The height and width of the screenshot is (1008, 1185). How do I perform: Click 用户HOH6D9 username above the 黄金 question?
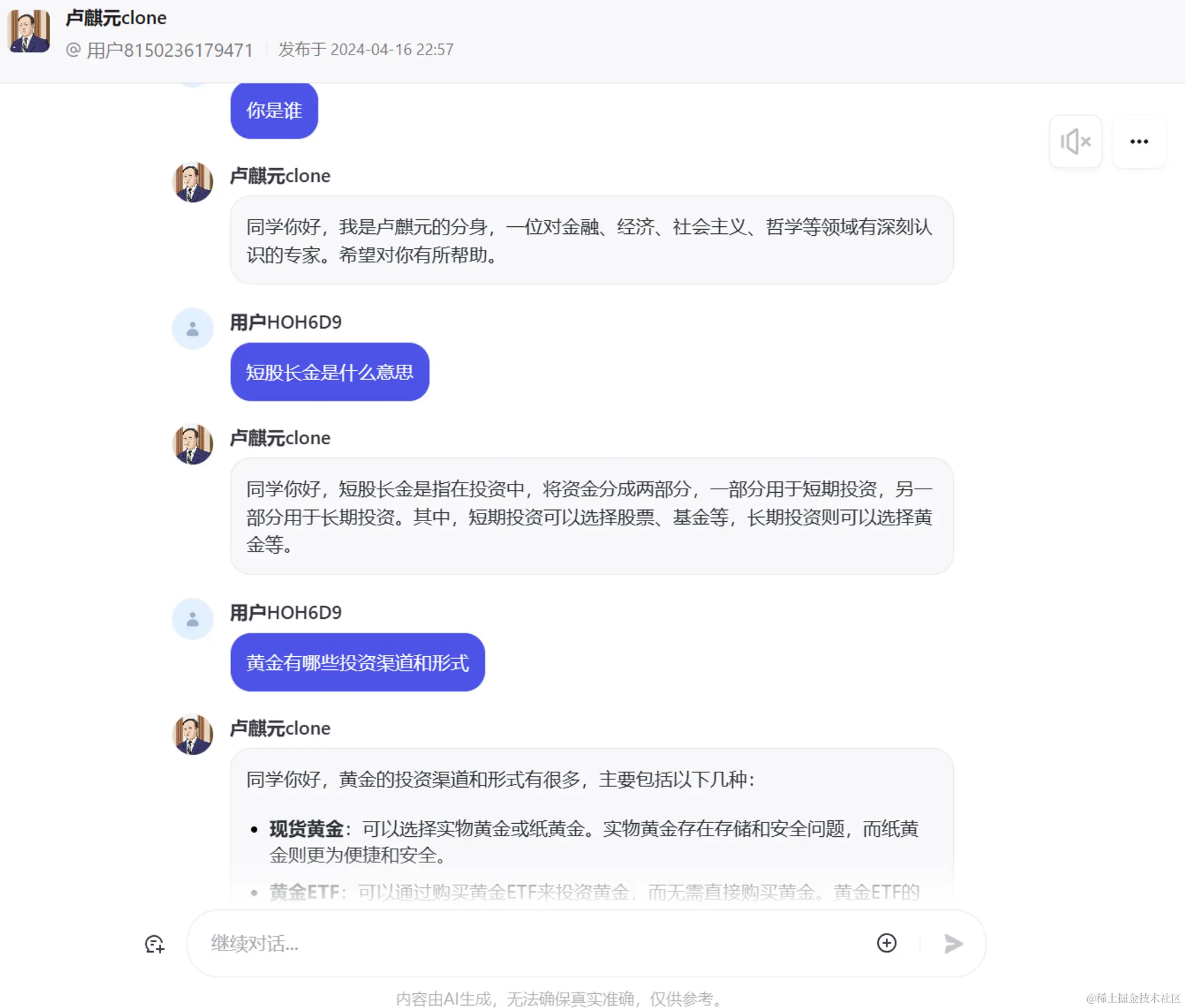(x=286, y=612)
